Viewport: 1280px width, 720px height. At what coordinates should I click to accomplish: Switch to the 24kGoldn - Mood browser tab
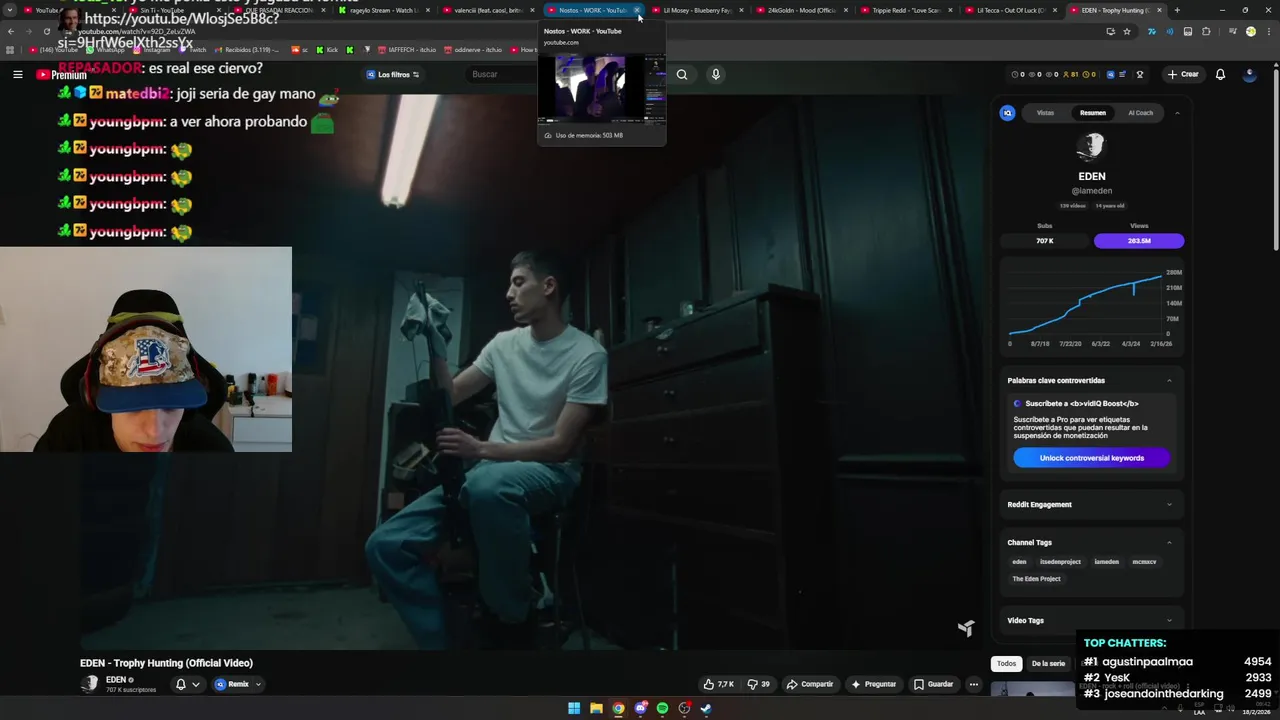point(802,10)
